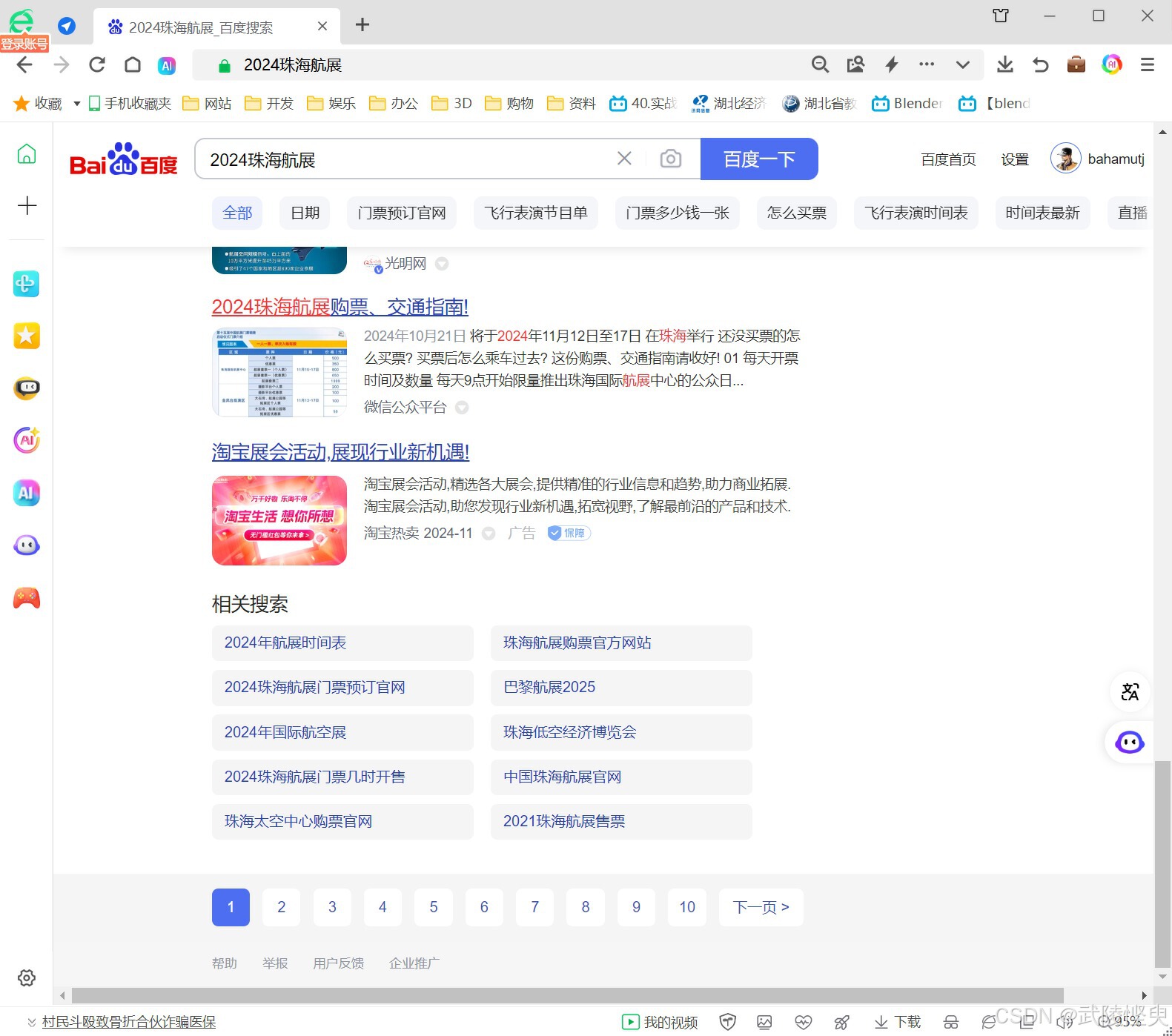The width and height of the screenshot is (1172, 1036).
Task: Click the Baidu logo
Action: [124, 159]
